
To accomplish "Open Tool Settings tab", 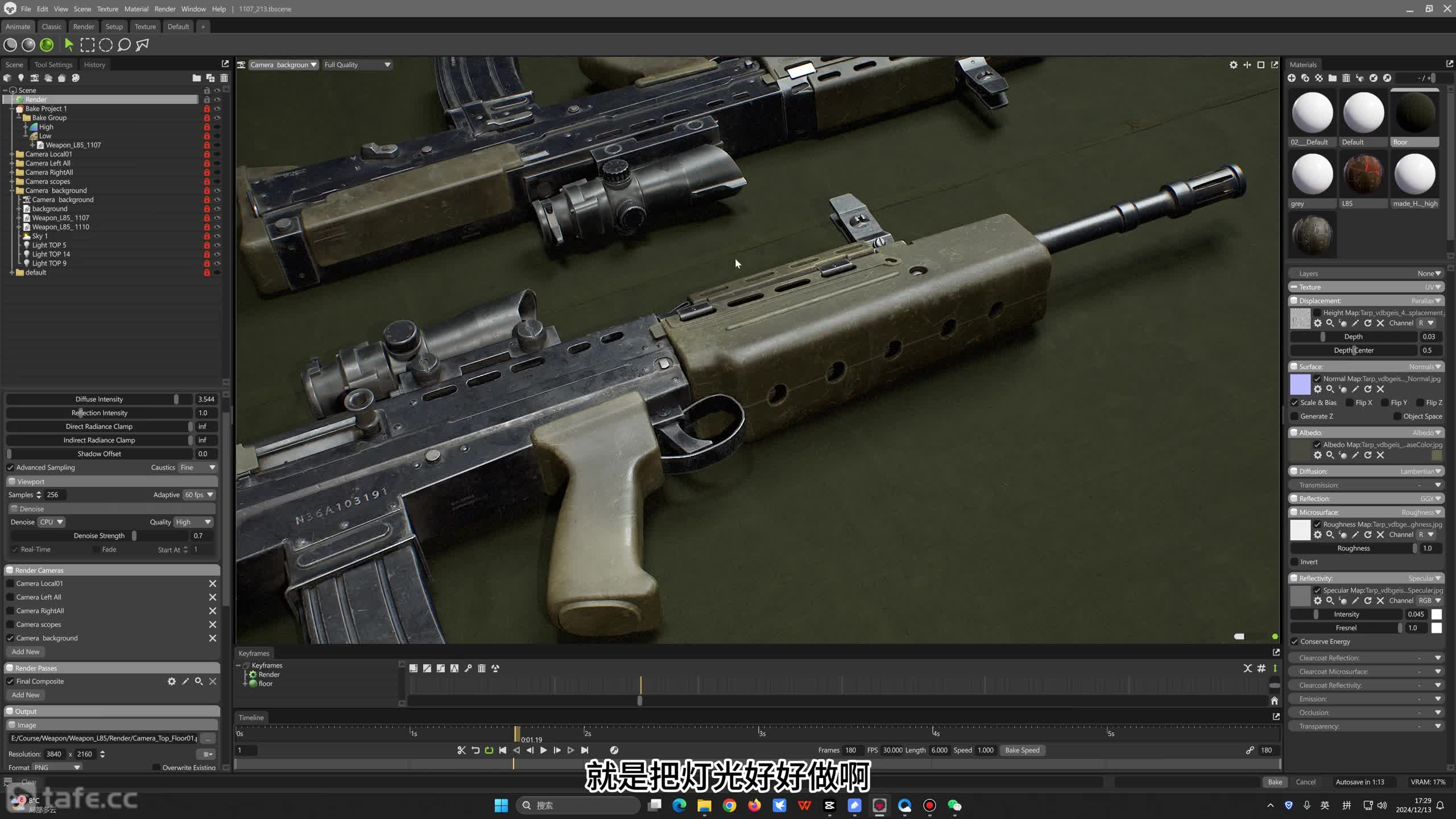I will pyautogui.click(x=53, y=65).
